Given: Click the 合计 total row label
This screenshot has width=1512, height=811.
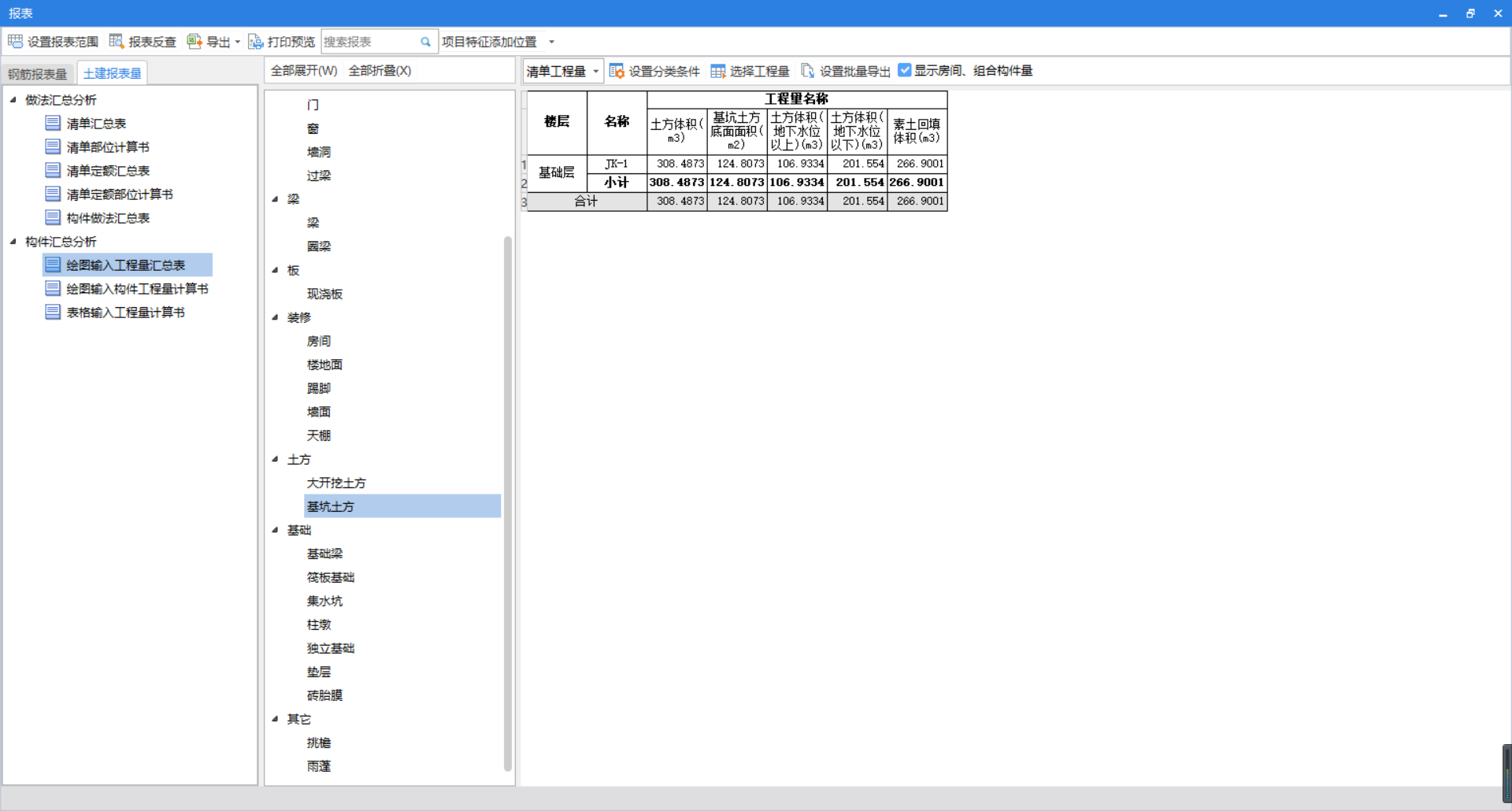Looking at the screenshot, I should 587,201.
